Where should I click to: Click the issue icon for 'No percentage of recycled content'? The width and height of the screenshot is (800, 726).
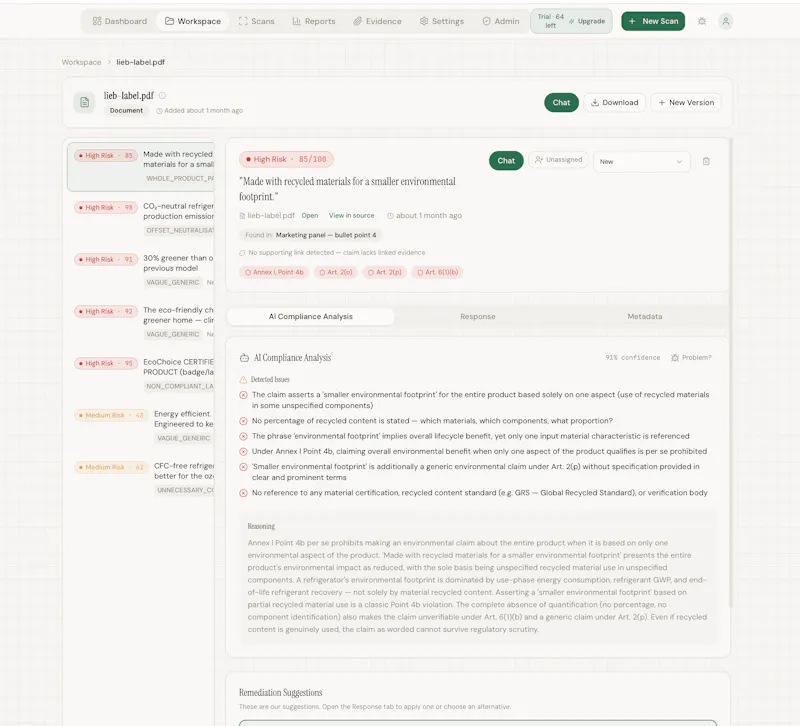click(243, 421)
